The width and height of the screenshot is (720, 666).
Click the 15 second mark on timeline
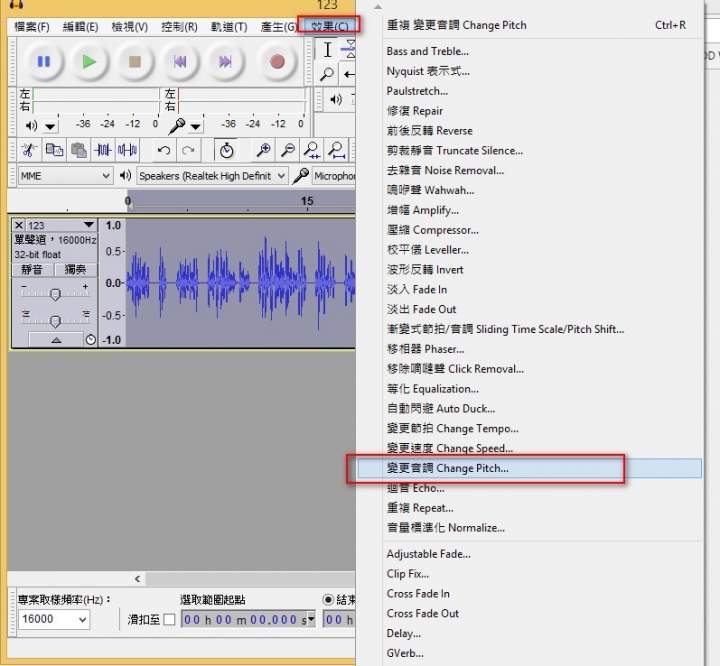click(307, 201)
